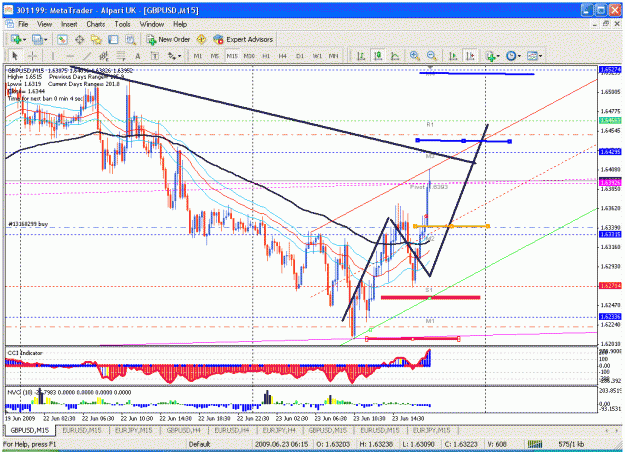Image resolution: width=625 pixels, height=452 pixels.
Task: Switch to the EURJPY,H4 chart tab
Action: [x=279, y=430]
